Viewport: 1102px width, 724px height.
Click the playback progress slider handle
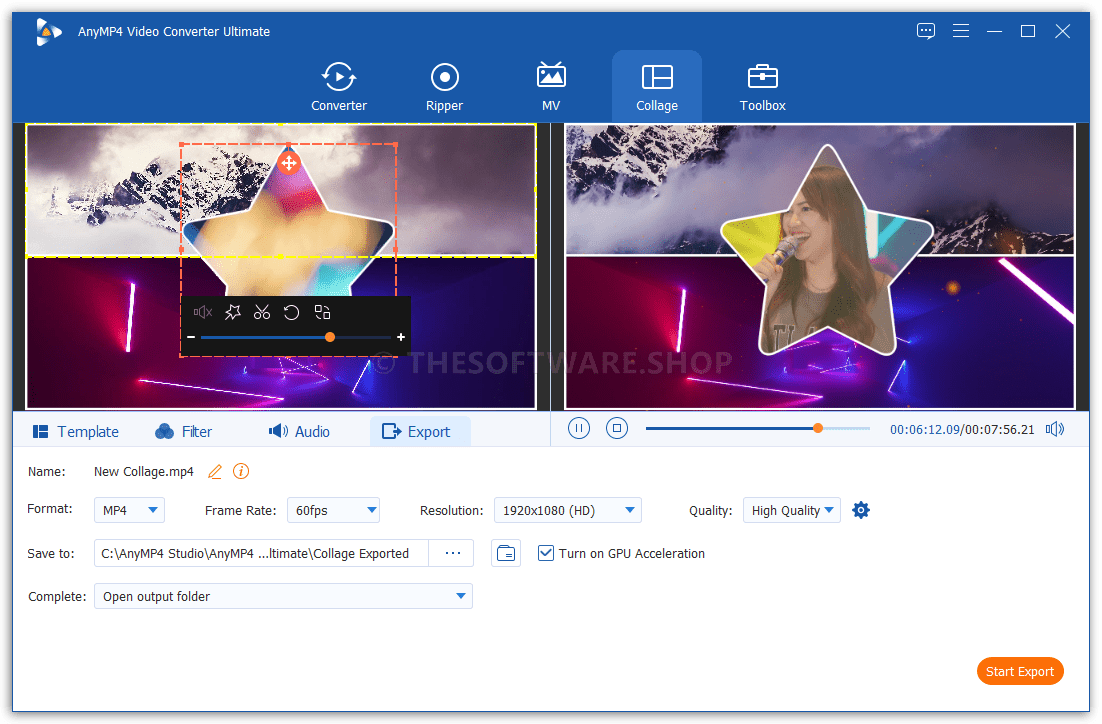(x=817, y=428)
